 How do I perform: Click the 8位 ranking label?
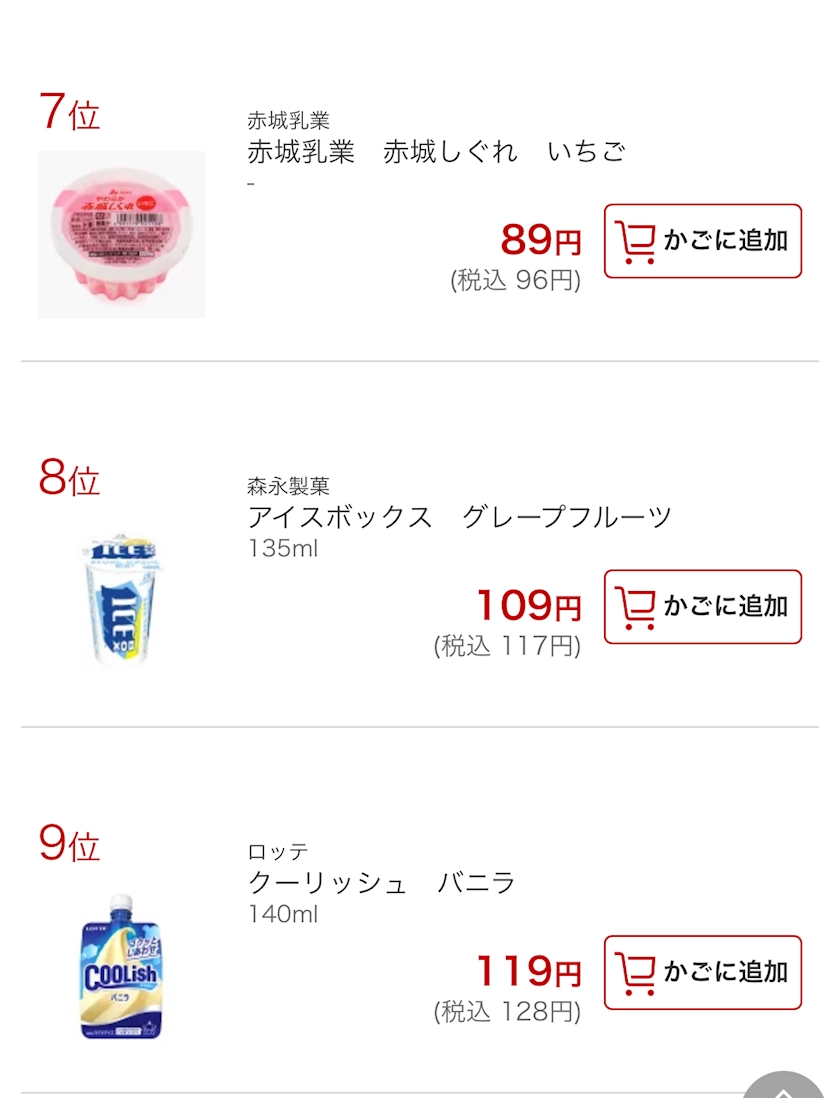pyautogui.click(x=69, y=478)
